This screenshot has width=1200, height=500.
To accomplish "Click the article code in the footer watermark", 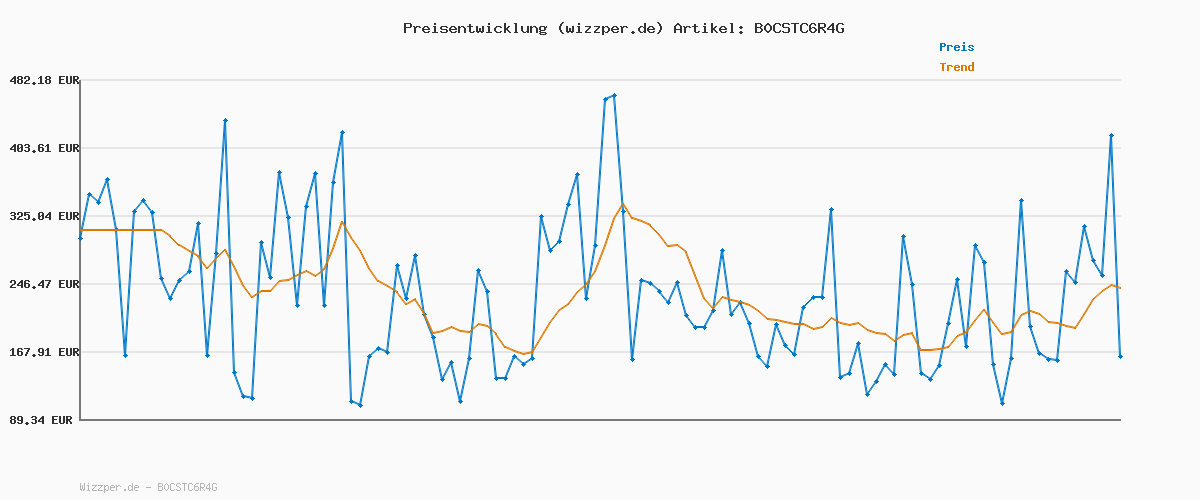I will tap(187, 487).
